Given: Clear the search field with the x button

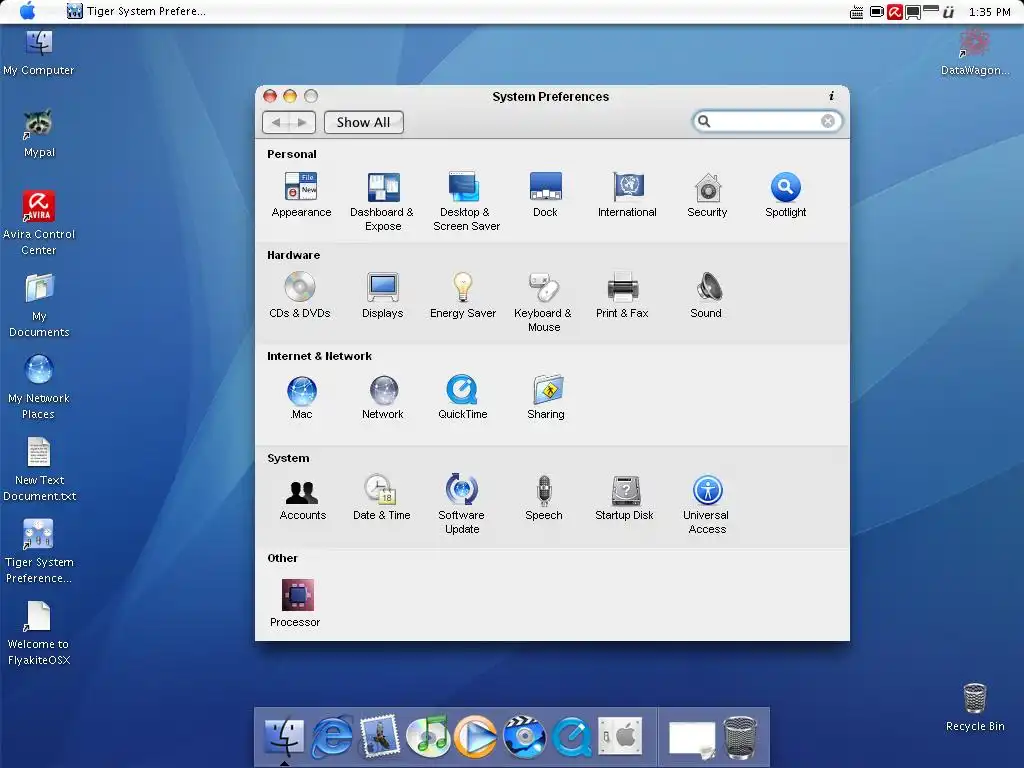Looking at the screenshot, I should click(828, 121).
